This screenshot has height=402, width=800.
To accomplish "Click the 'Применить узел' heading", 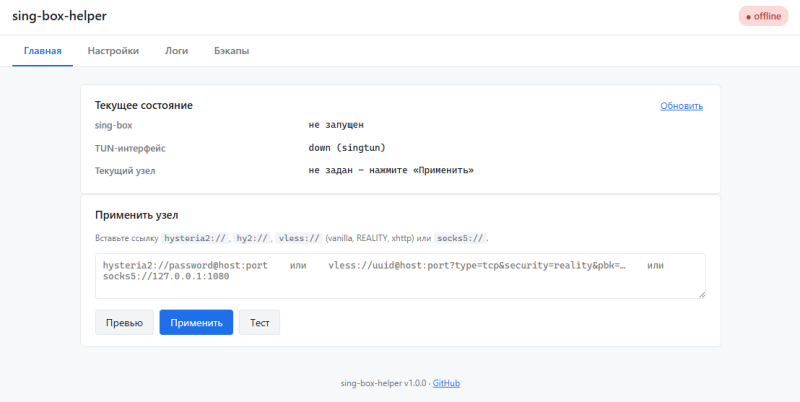I will tap(137, 215).
